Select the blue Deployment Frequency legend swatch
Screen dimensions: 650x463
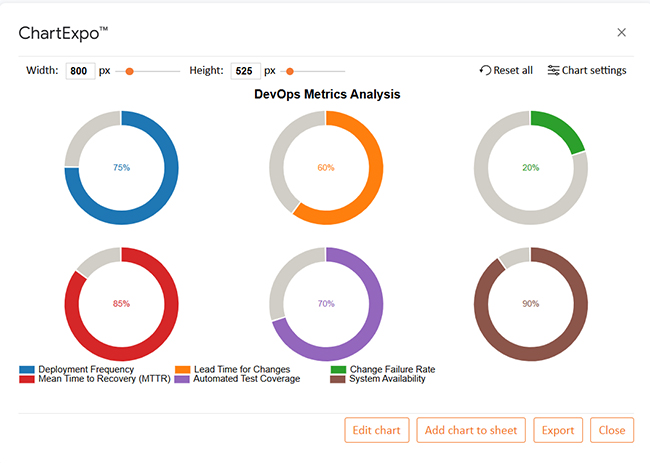coord(26,369)
